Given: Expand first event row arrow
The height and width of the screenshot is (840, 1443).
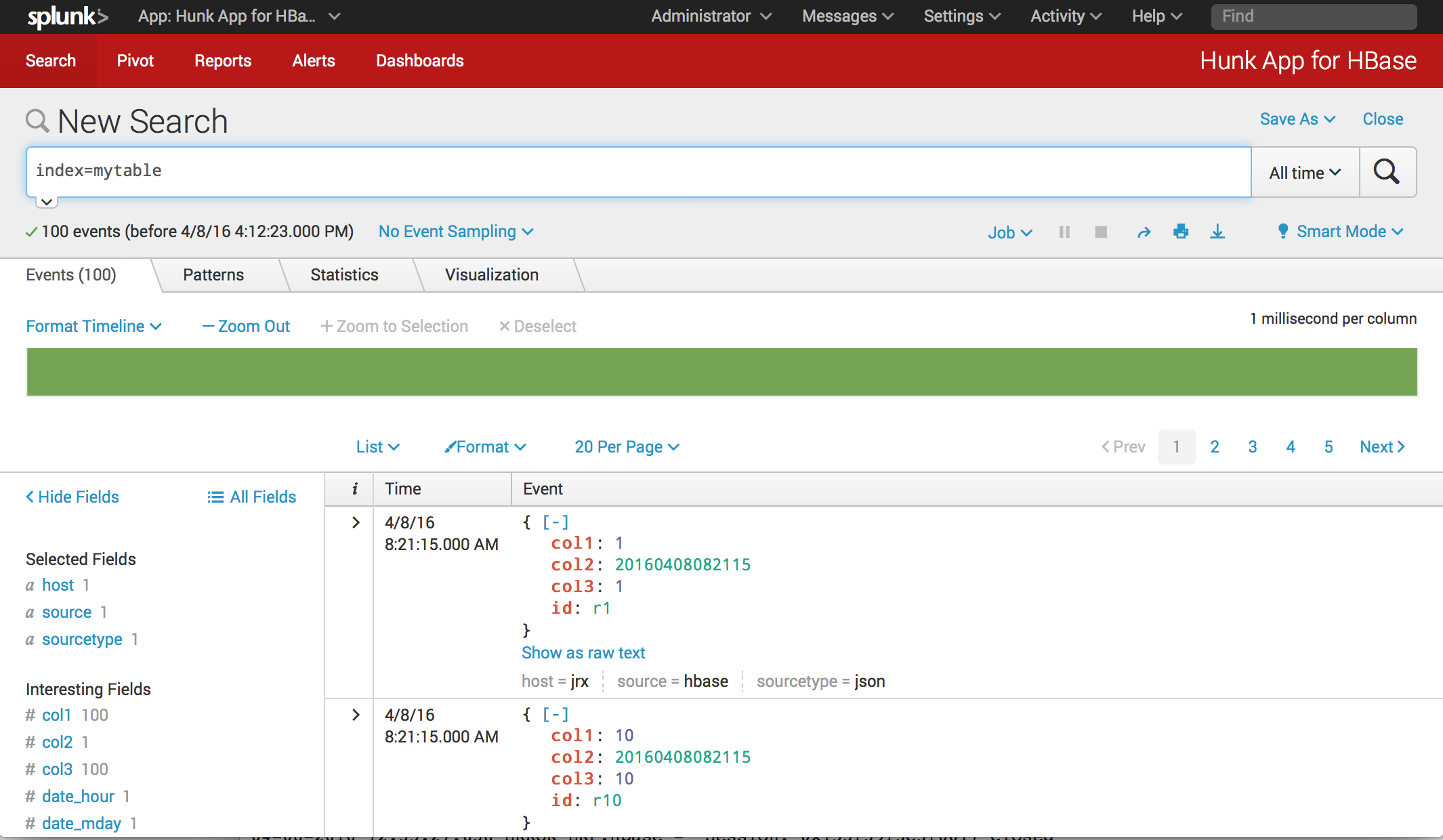Looking at the screenshot, I should 356,522.
